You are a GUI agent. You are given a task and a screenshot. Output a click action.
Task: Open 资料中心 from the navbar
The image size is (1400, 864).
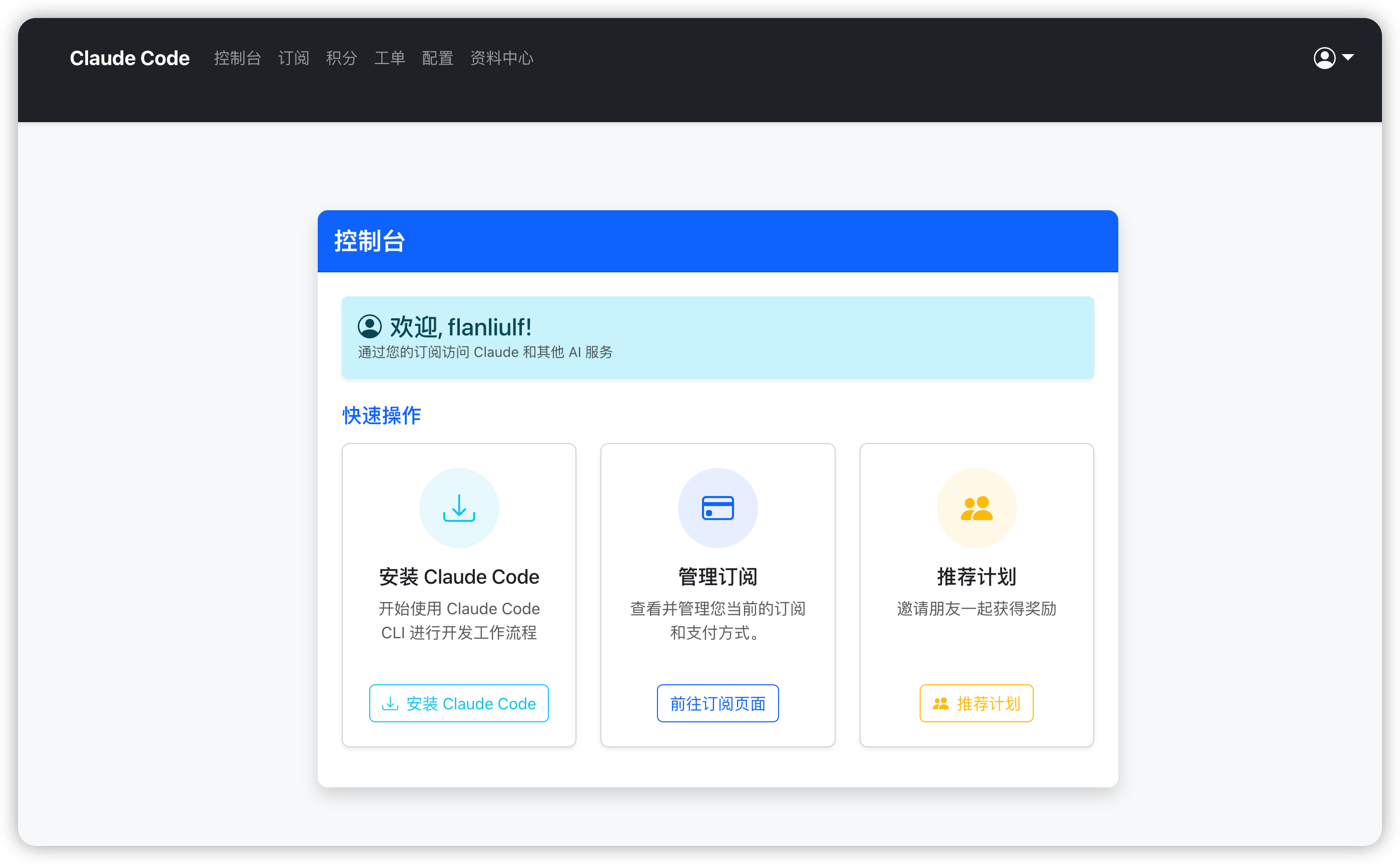point(501,58)
